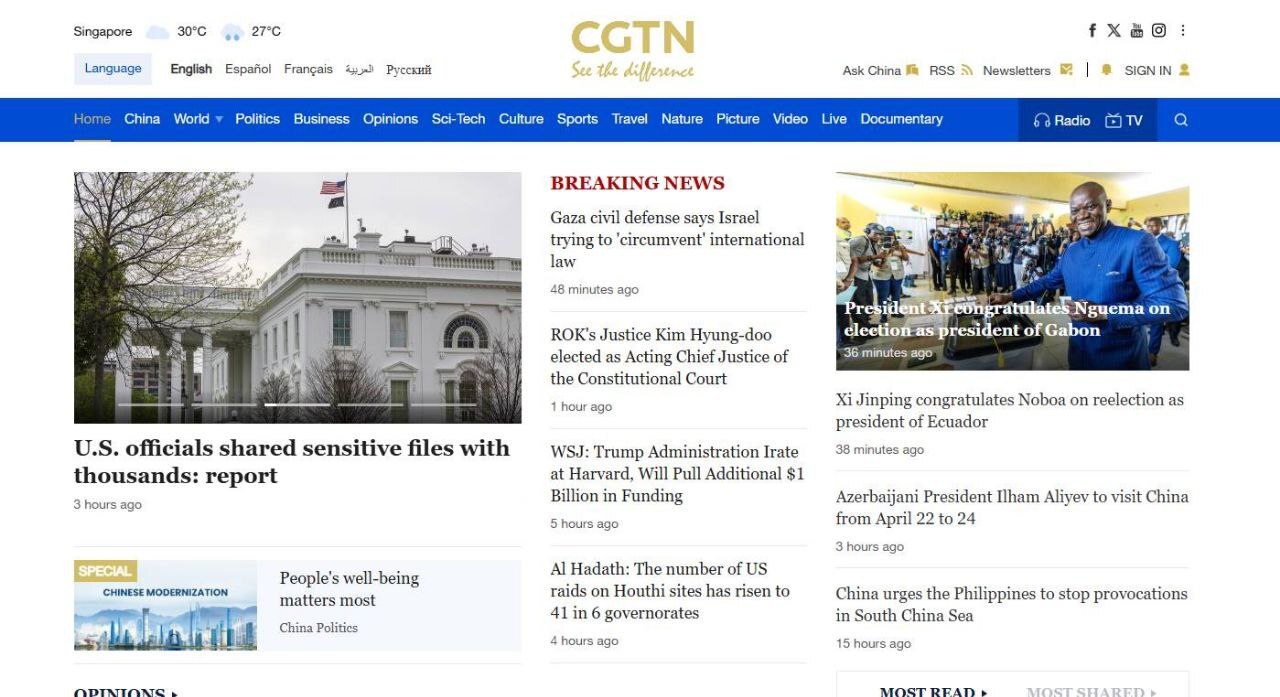Viewport: 1280px width, 697px height.
Task: Click the White House carousel slide indicator
Action: coord(297,405)
